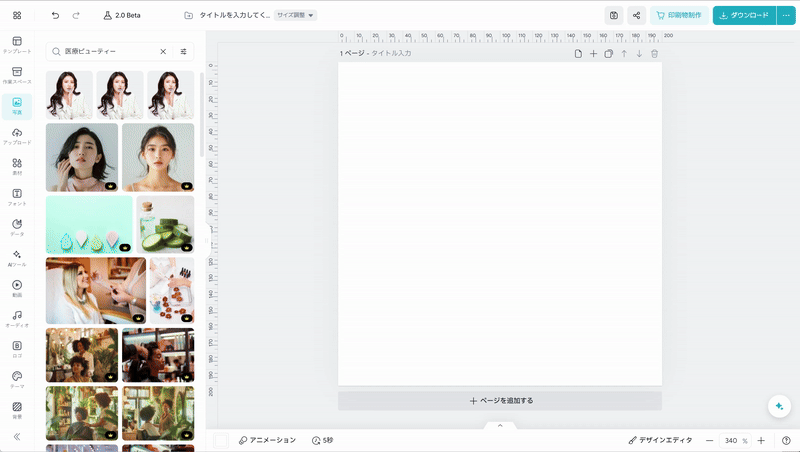Screen dimensions: 800x452
Task: Switch to the 素材 (elements) tab
Action: [x=17, y=166]
